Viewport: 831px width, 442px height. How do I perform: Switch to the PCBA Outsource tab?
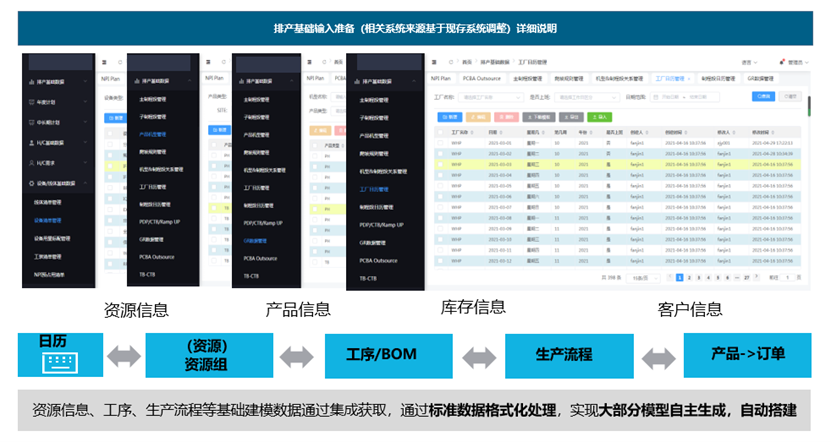tap(482, 77)
